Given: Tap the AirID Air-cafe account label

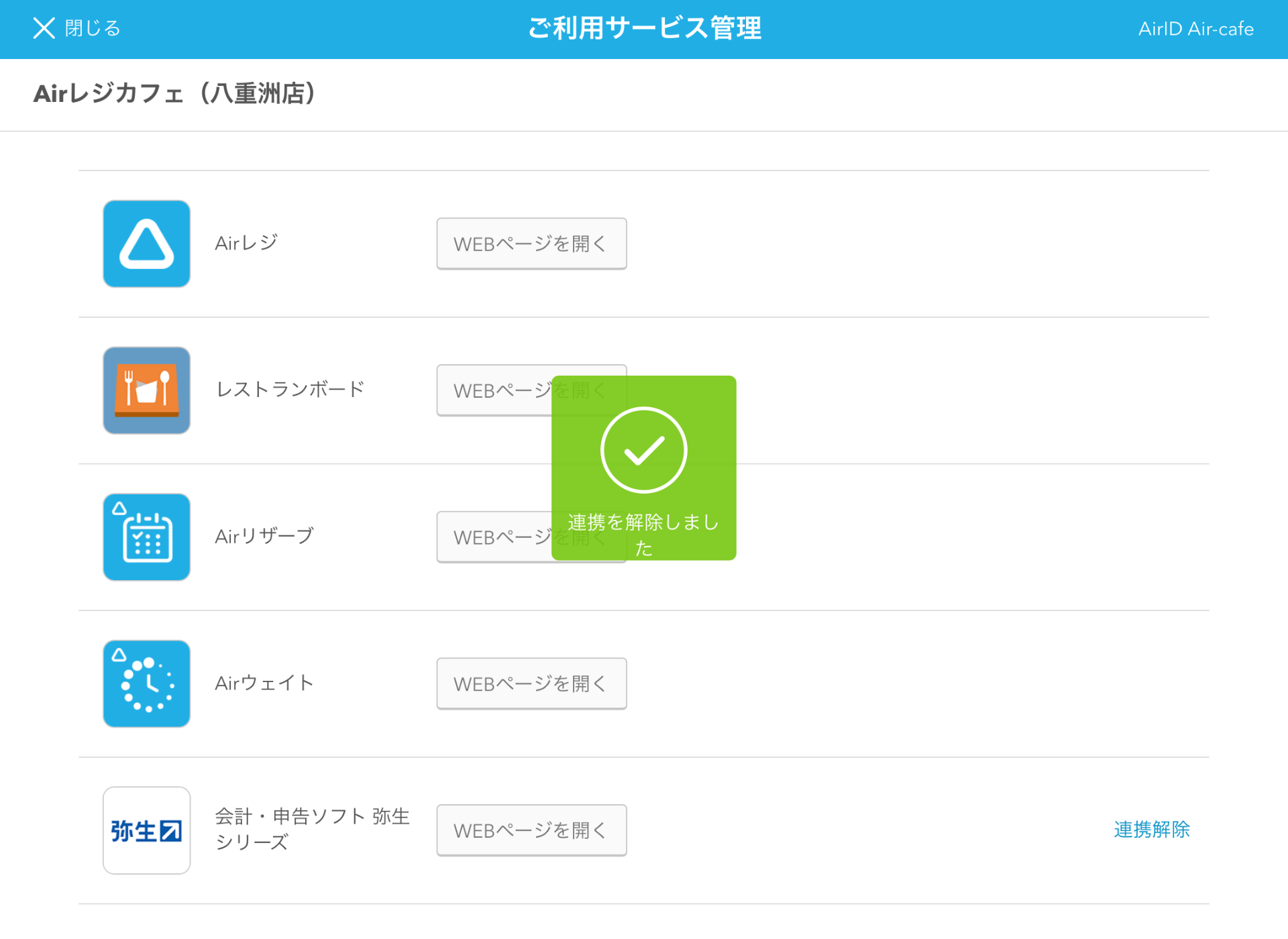Looking at the screenshot, I should [1195, 29].
